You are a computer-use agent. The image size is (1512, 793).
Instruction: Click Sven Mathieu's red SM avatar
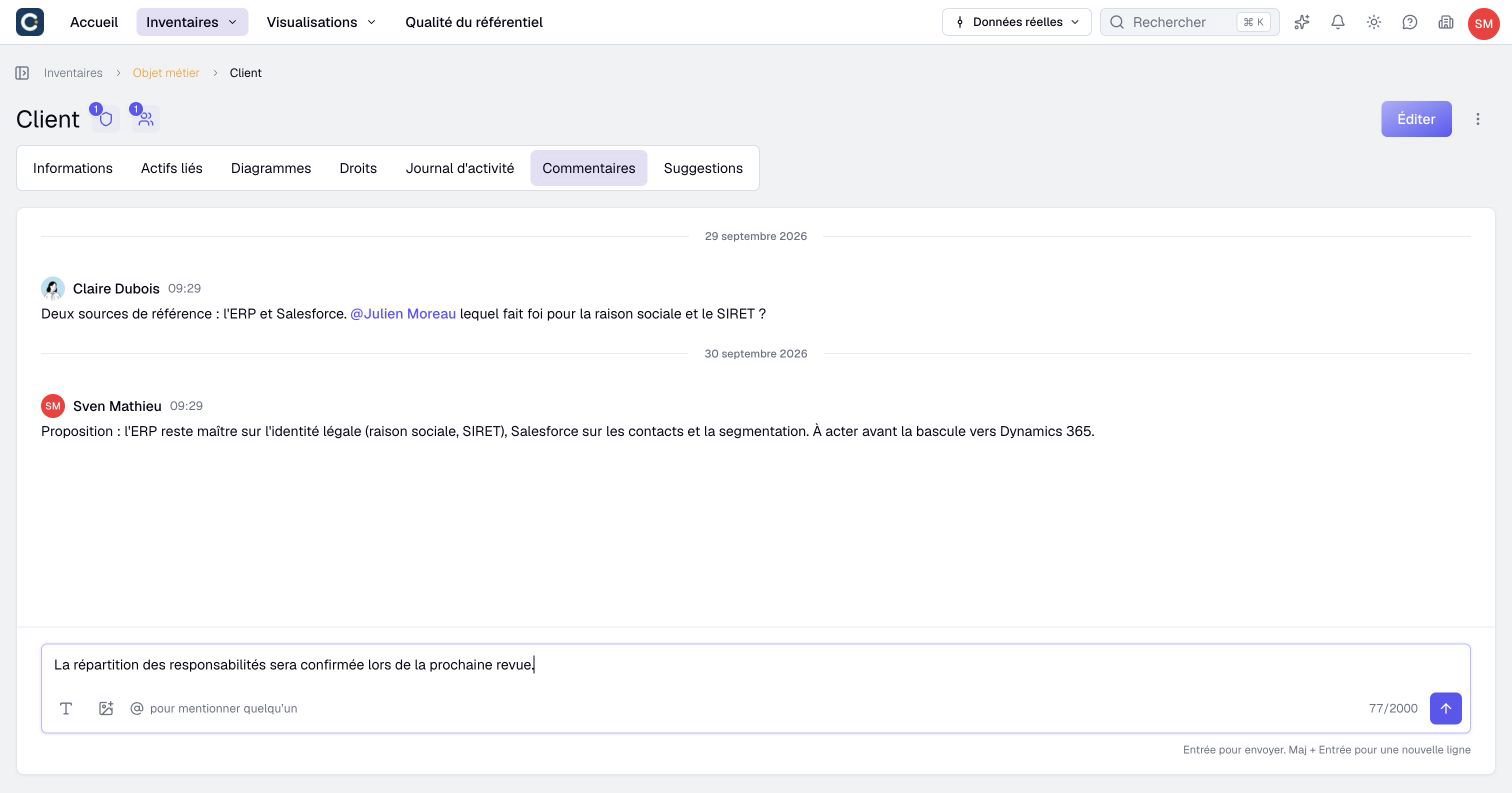click(53, 405)
